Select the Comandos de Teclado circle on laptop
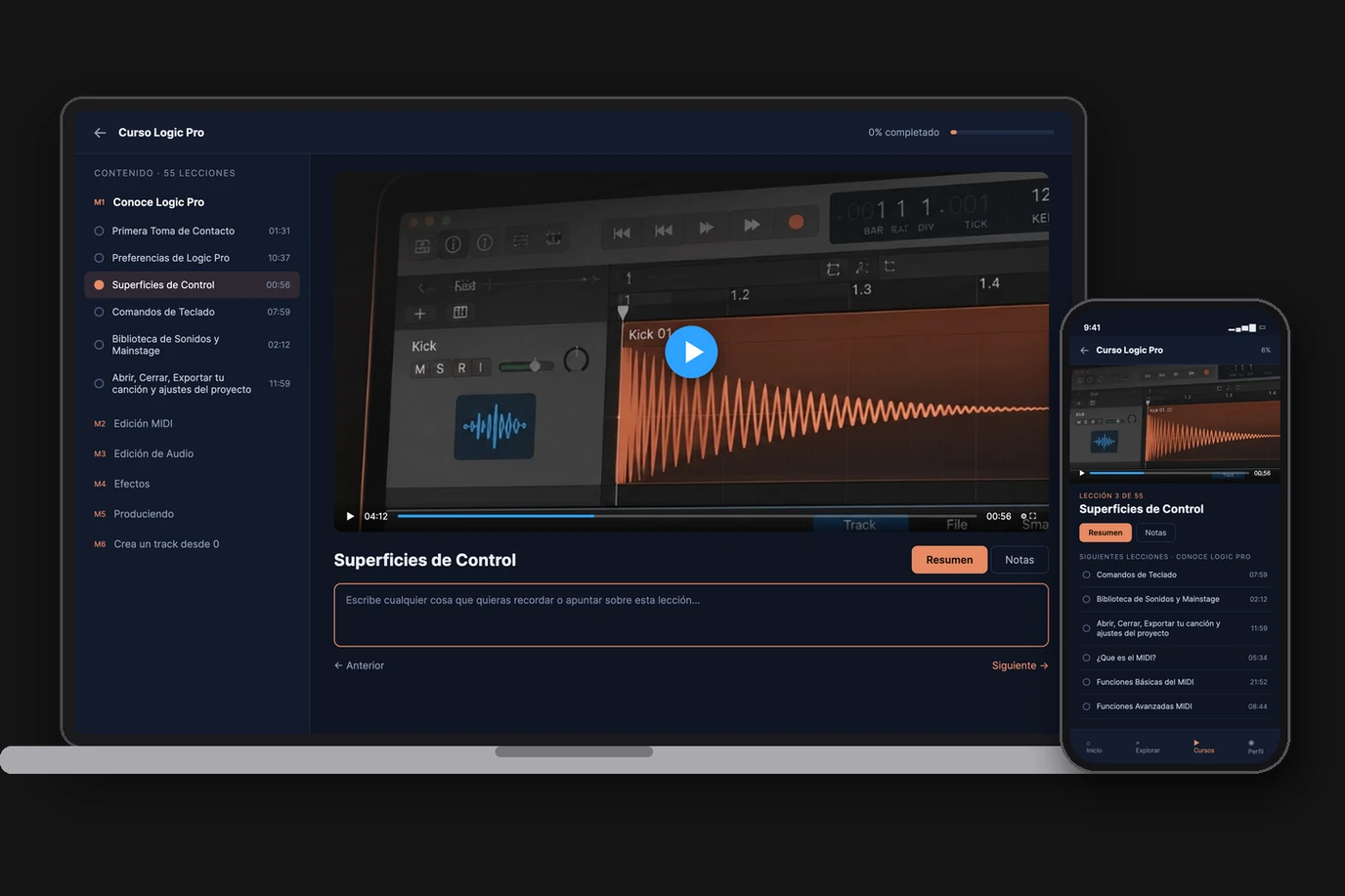1345x896 pixels. [99, 313]
